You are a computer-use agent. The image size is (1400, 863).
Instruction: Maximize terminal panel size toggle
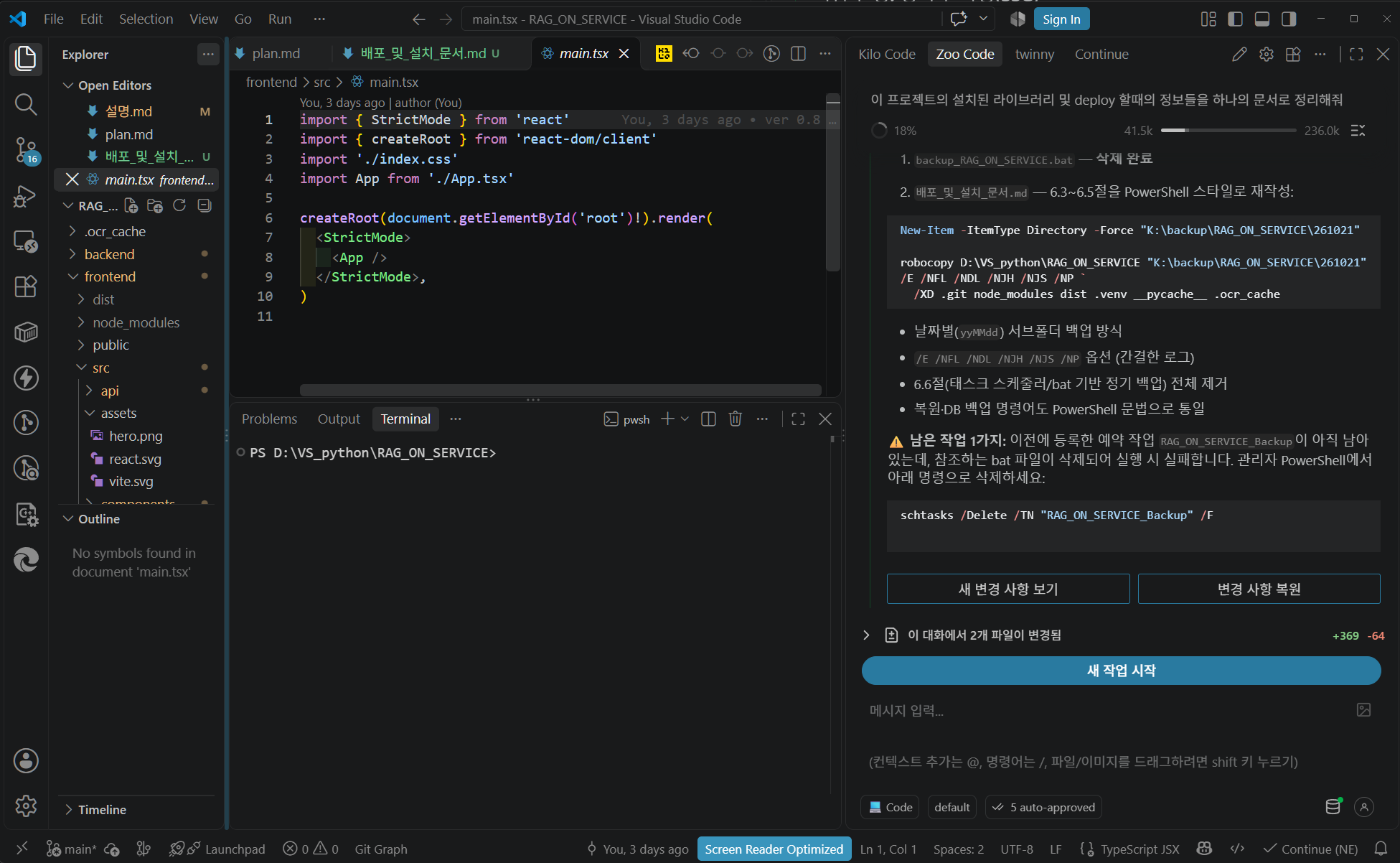tap(798, 419)
